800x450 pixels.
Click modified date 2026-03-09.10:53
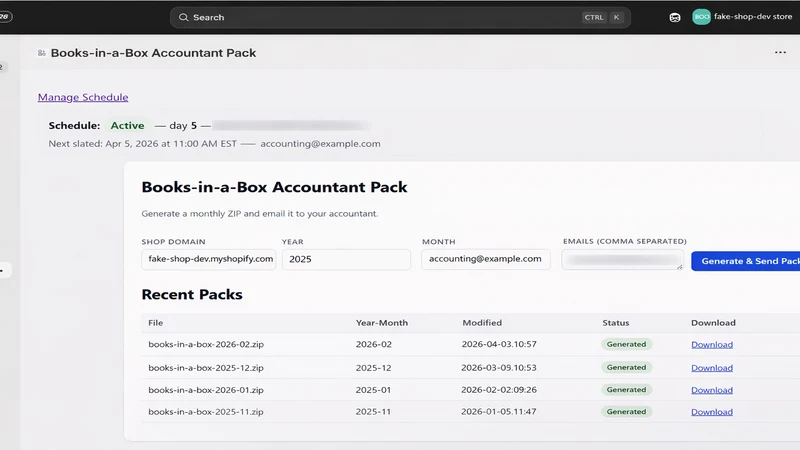point(499,368)
